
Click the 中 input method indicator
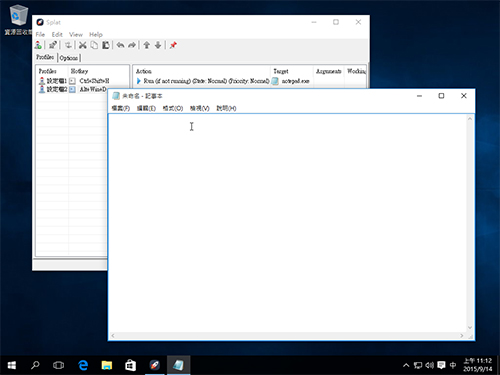tap(453, 365)
